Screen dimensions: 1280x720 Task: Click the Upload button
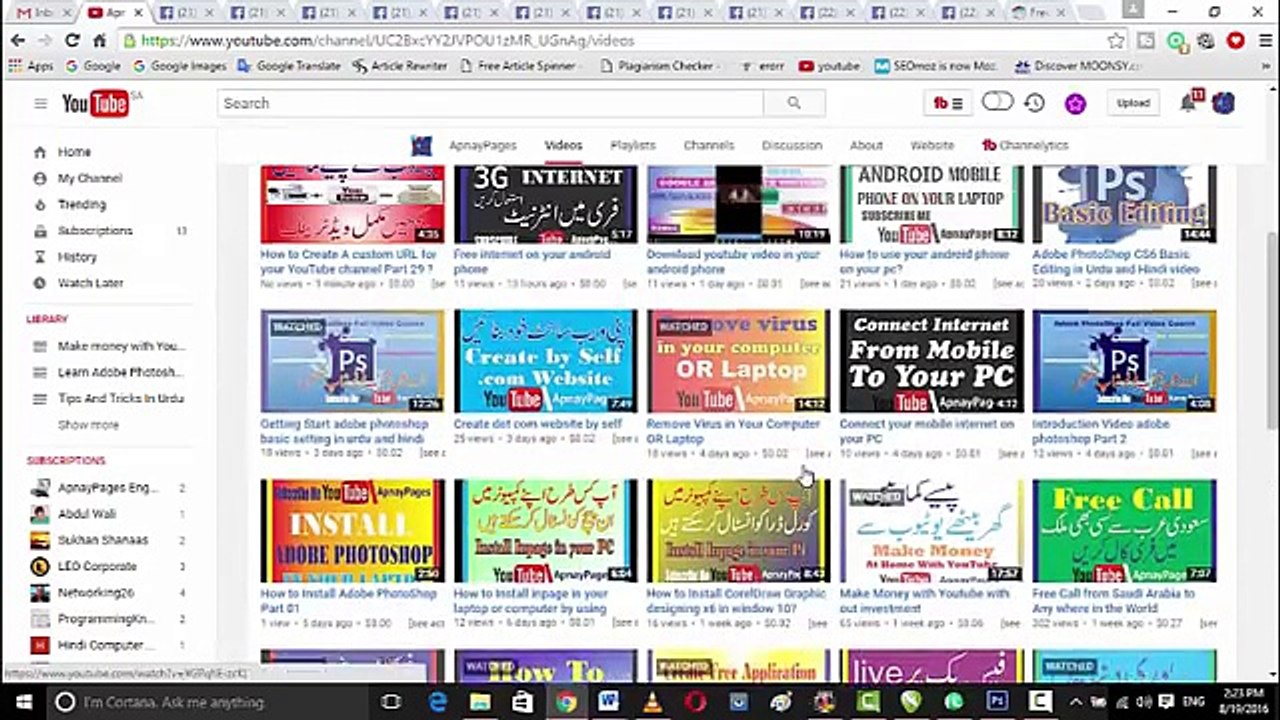[x=1133, y=103]
